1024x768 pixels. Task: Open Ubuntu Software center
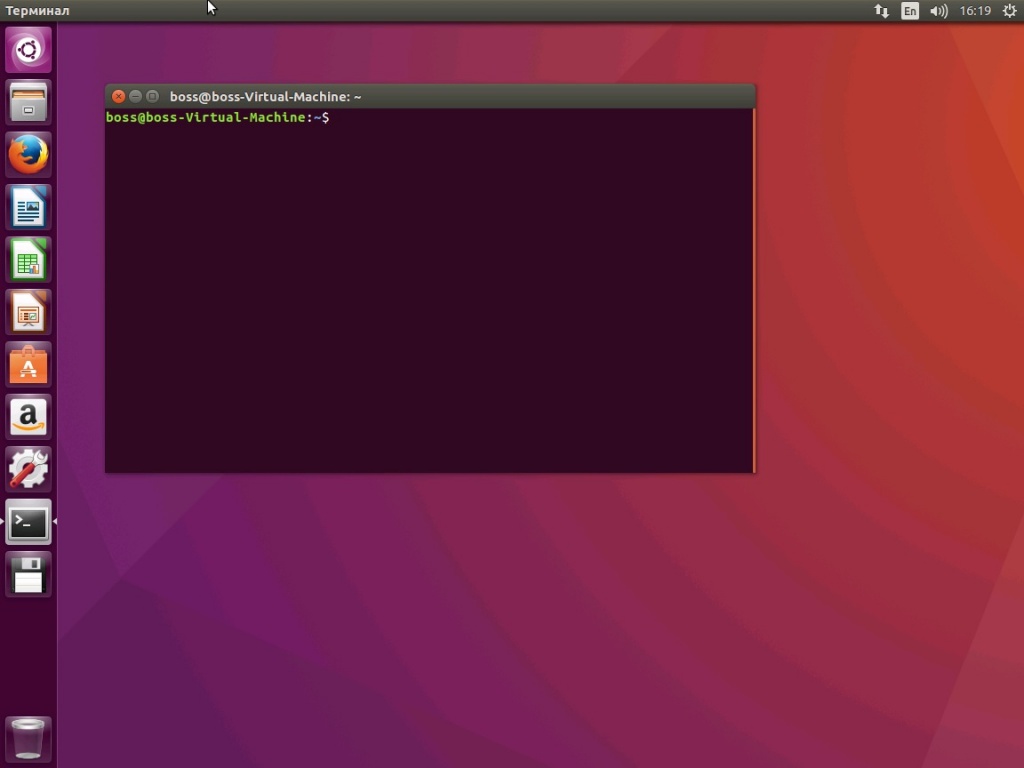[28, 366]
